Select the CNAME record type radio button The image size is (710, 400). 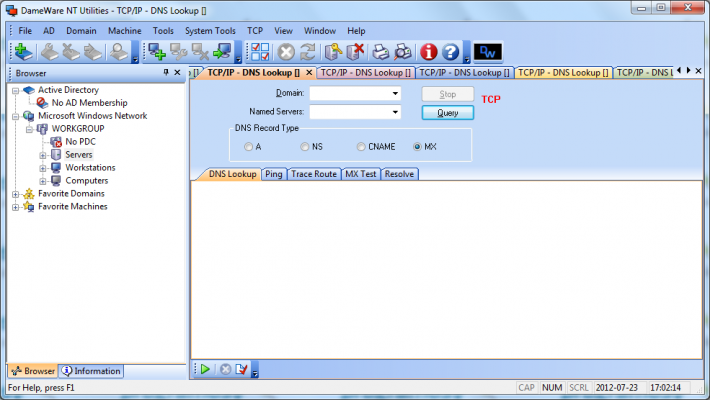point(360,147)
